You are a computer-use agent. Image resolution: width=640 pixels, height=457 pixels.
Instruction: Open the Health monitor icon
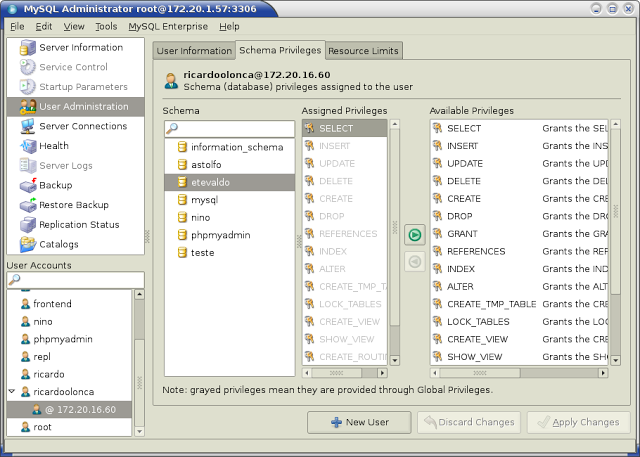click(x=28, y=146)
